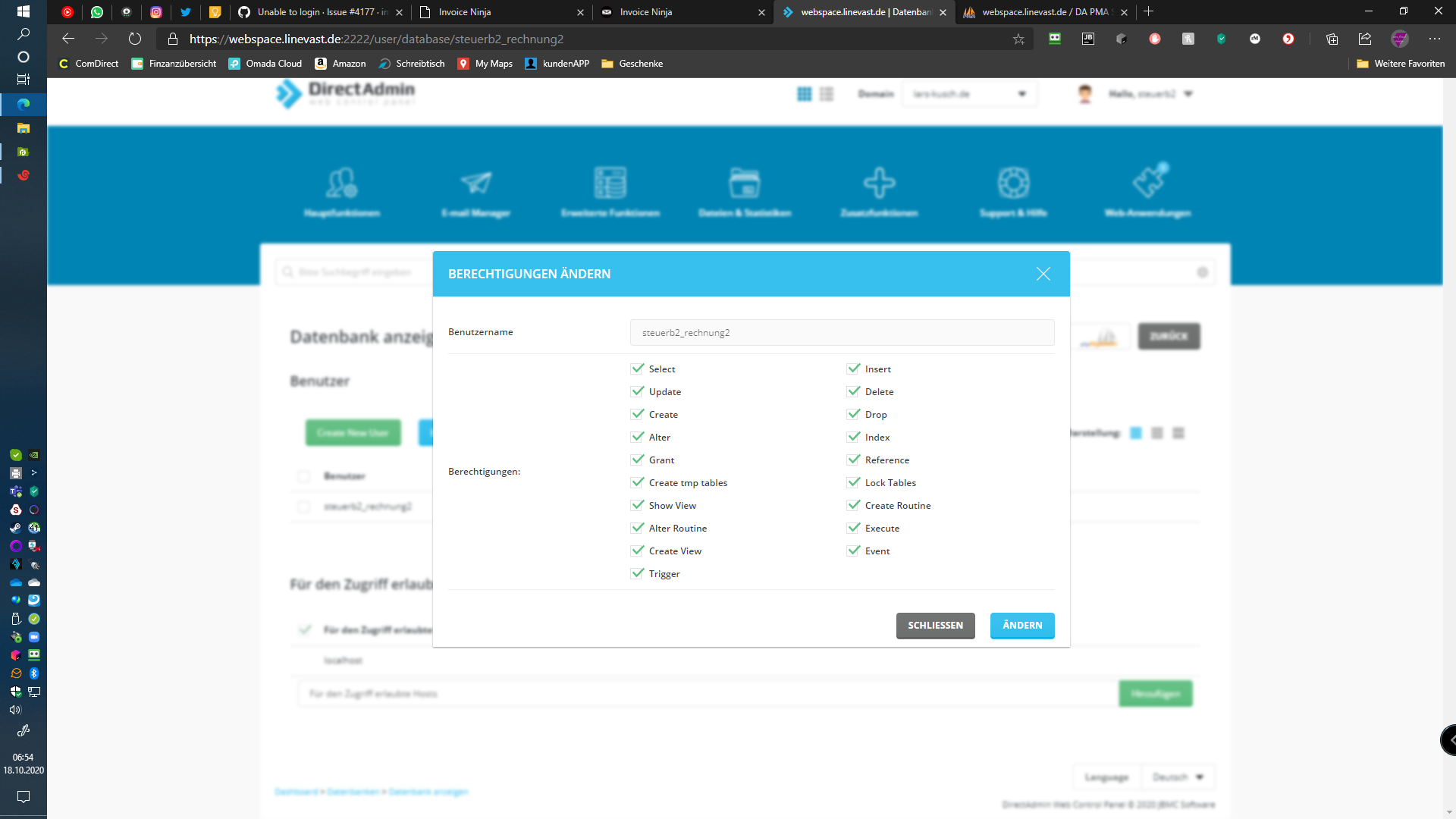Click the SCHLIESSEN button

935,626
